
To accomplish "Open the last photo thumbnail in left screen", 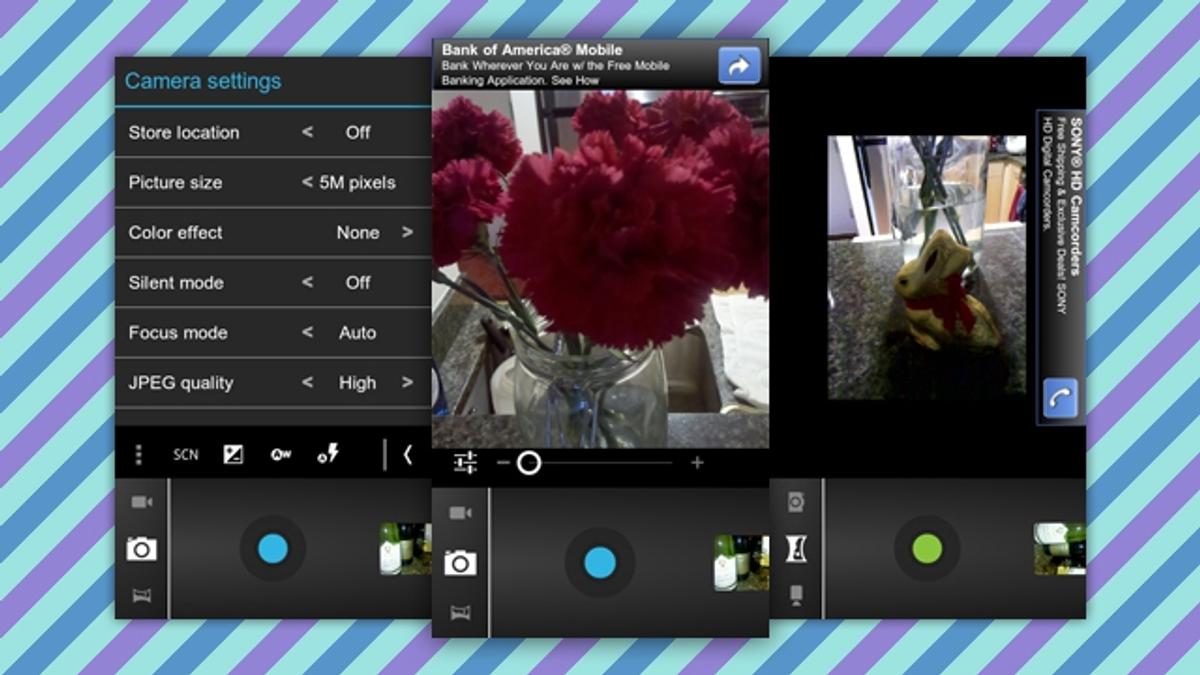I will (x=405, y=548).
